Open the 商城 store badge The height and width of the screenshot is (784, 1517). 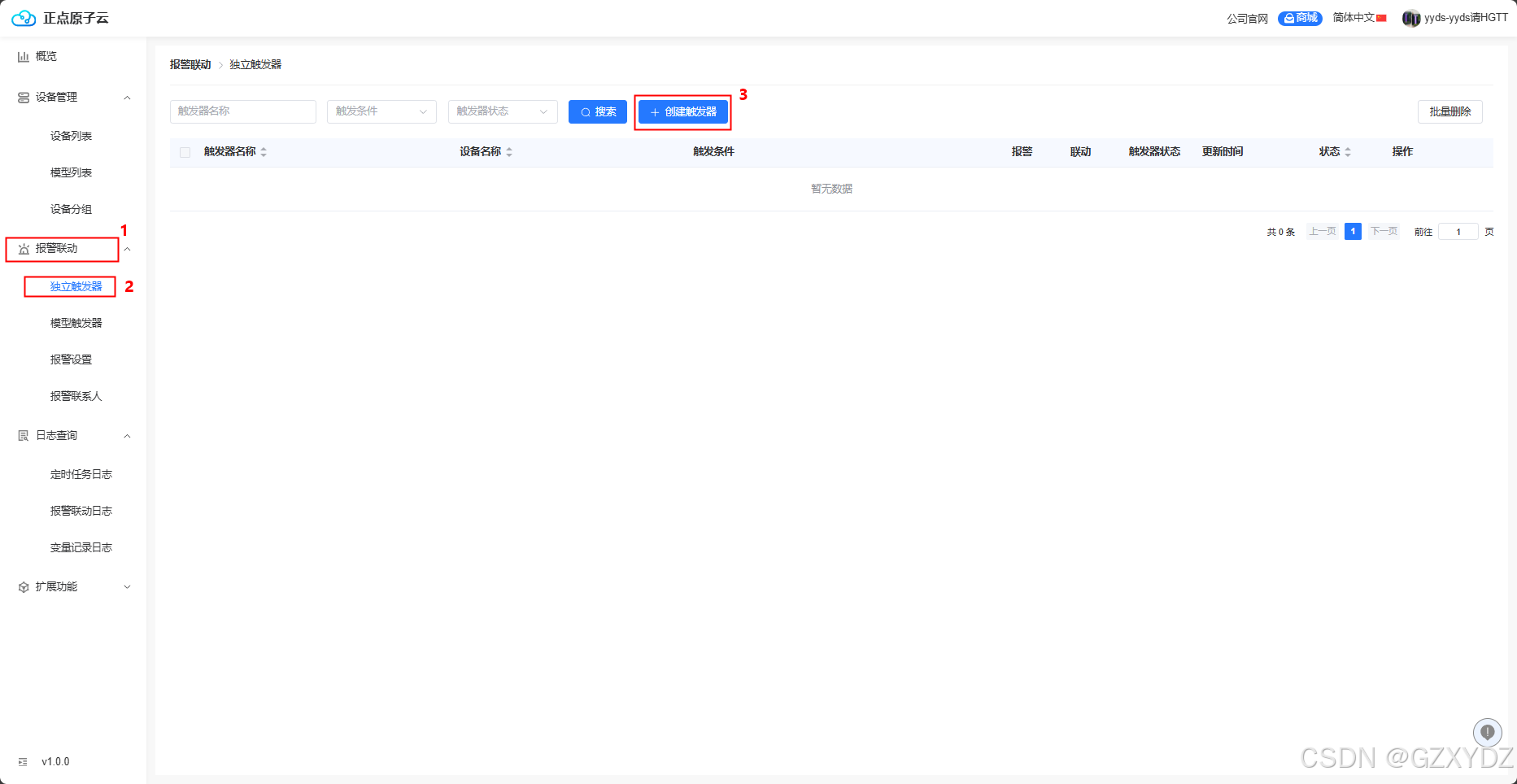tap(1300, 18)
